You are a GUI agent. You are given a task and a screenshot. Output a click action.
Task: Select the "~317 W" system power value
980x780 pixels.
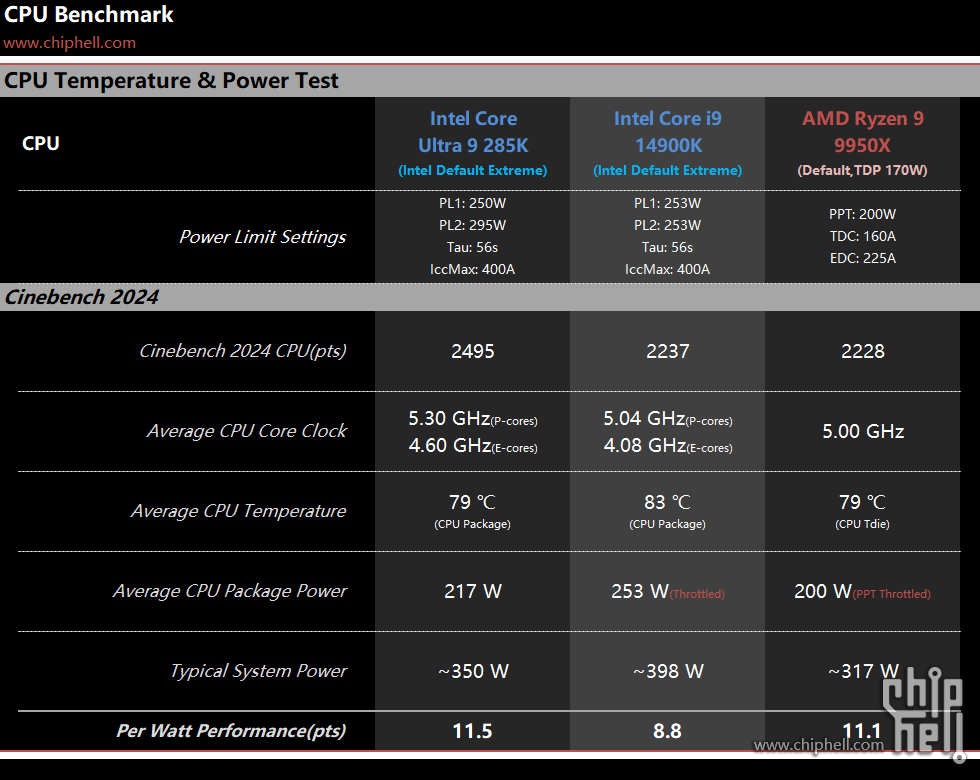coord(863,671)
